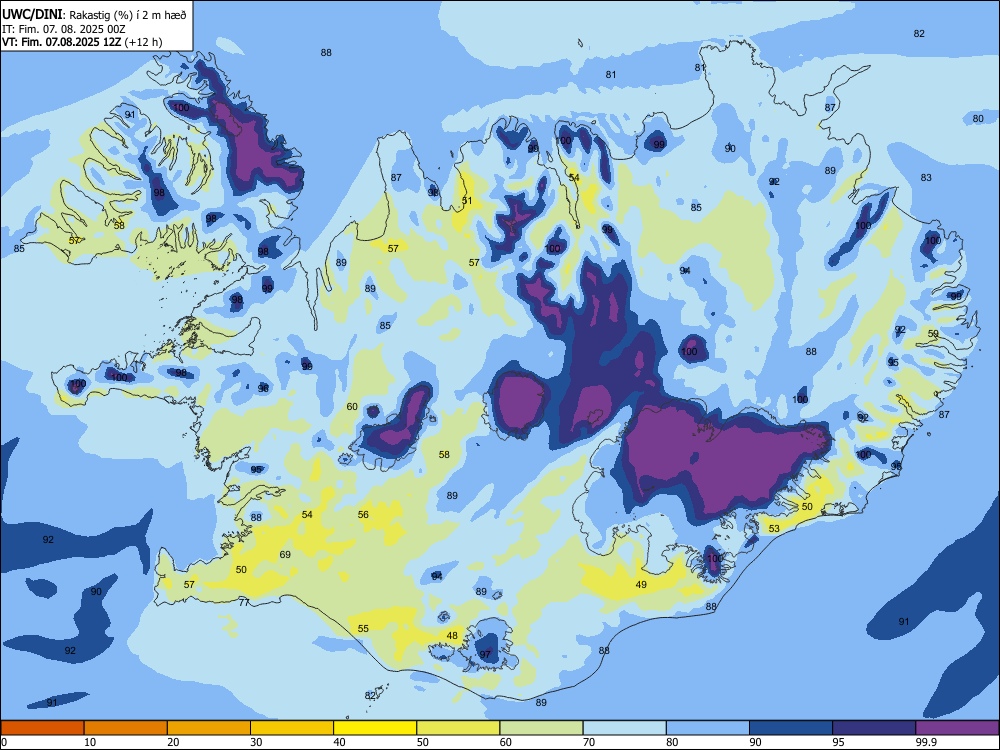Image resolution: width=1000 pixels, height=750 pixels.
Task: Click the 'VT: Fim. 07.08.2025 12Z' line
Action: point(61,42)
